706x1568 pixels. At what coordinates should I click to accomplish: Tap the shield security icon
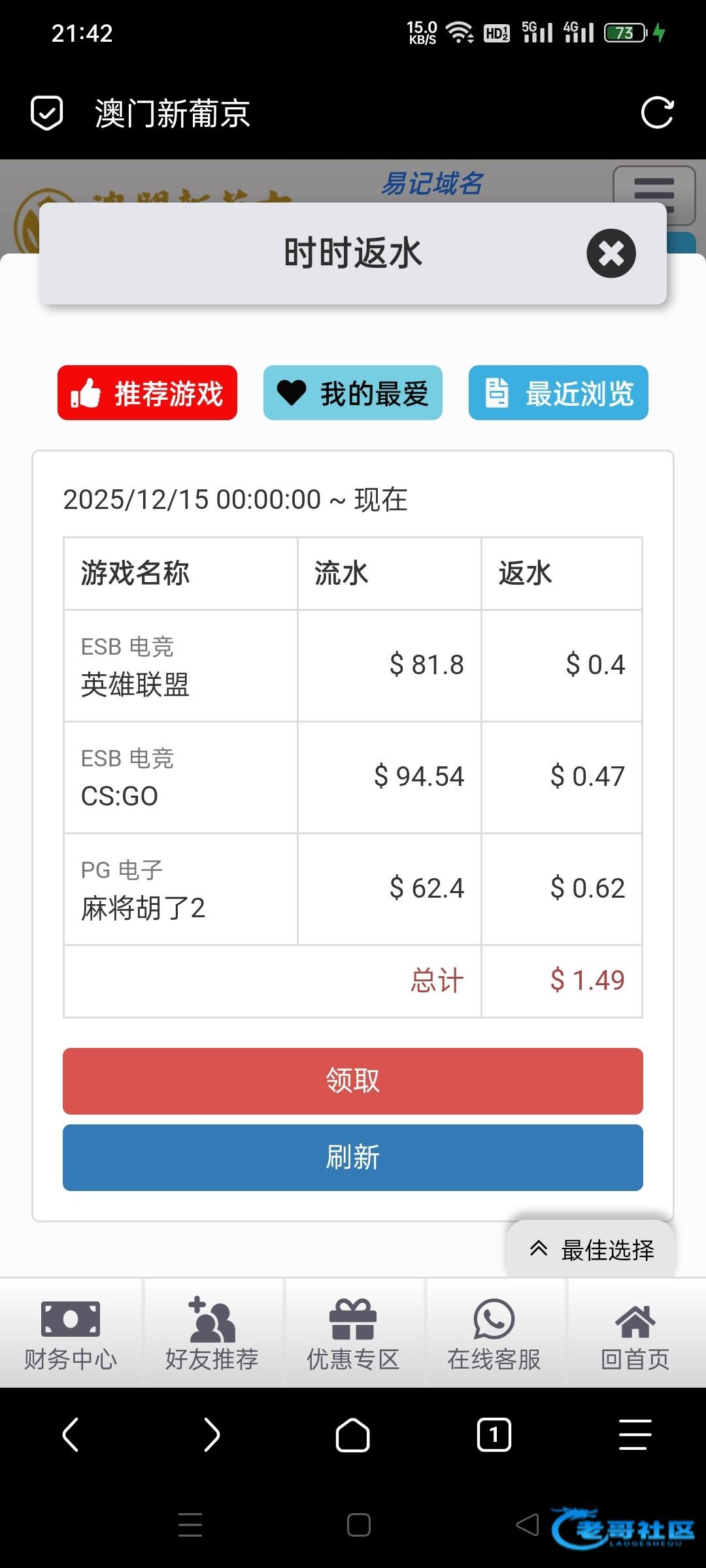point(47,113)
